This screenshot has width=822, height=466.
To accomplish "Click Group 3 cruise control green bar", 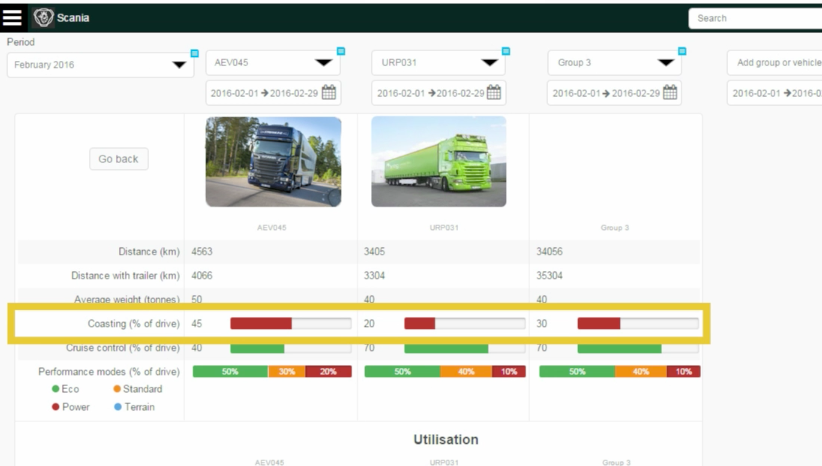I will pyautogui.click(x=620, y=348).
